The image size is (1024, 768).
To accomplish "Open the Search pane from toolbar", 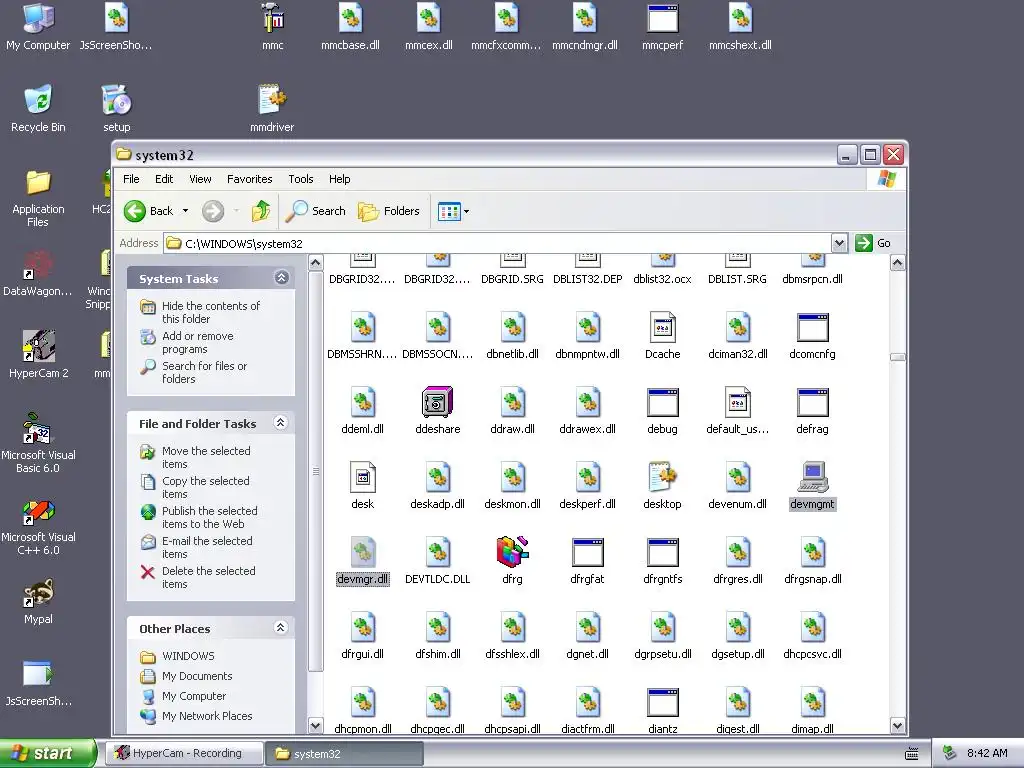I will click(x=316, y=211).
